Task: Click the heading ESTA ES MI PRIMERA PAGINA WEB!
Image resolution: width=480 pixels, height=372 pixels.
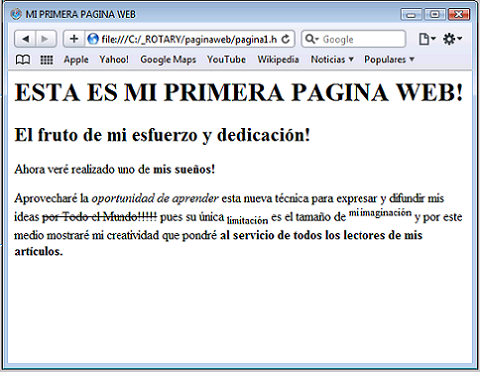Action: click(239, 92)
